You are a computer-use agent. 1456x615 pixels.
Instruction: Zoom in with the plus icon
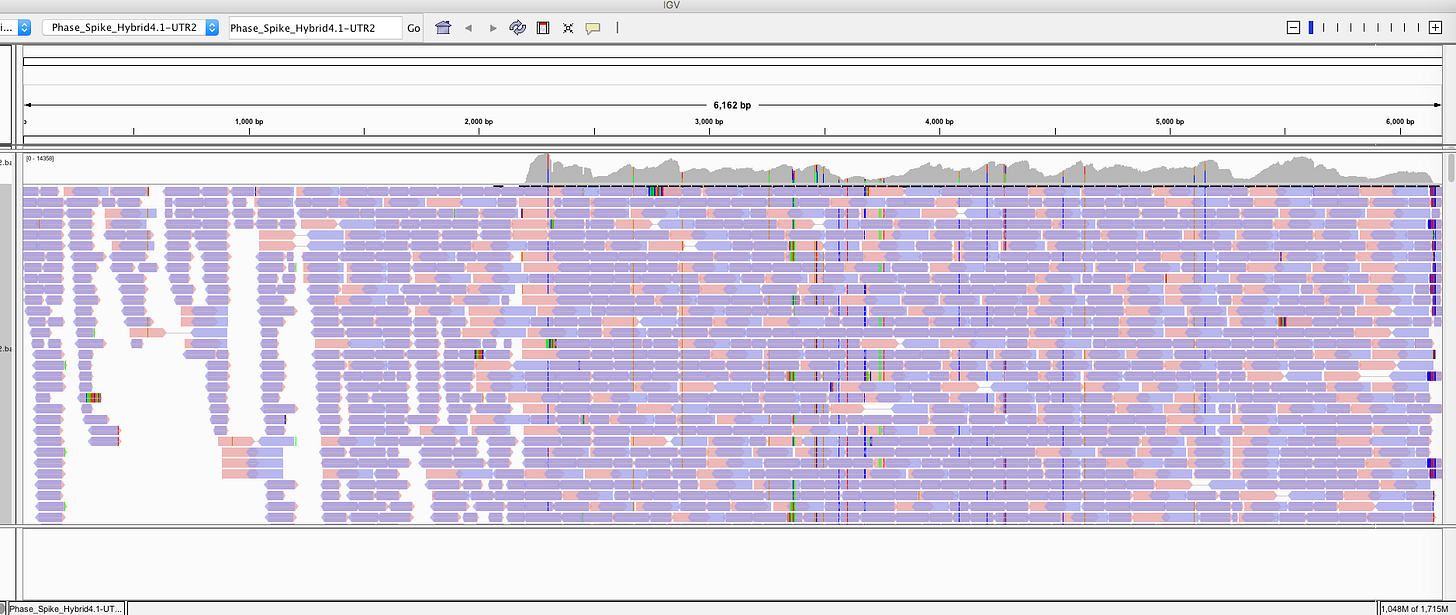[x=1436, y=28]
